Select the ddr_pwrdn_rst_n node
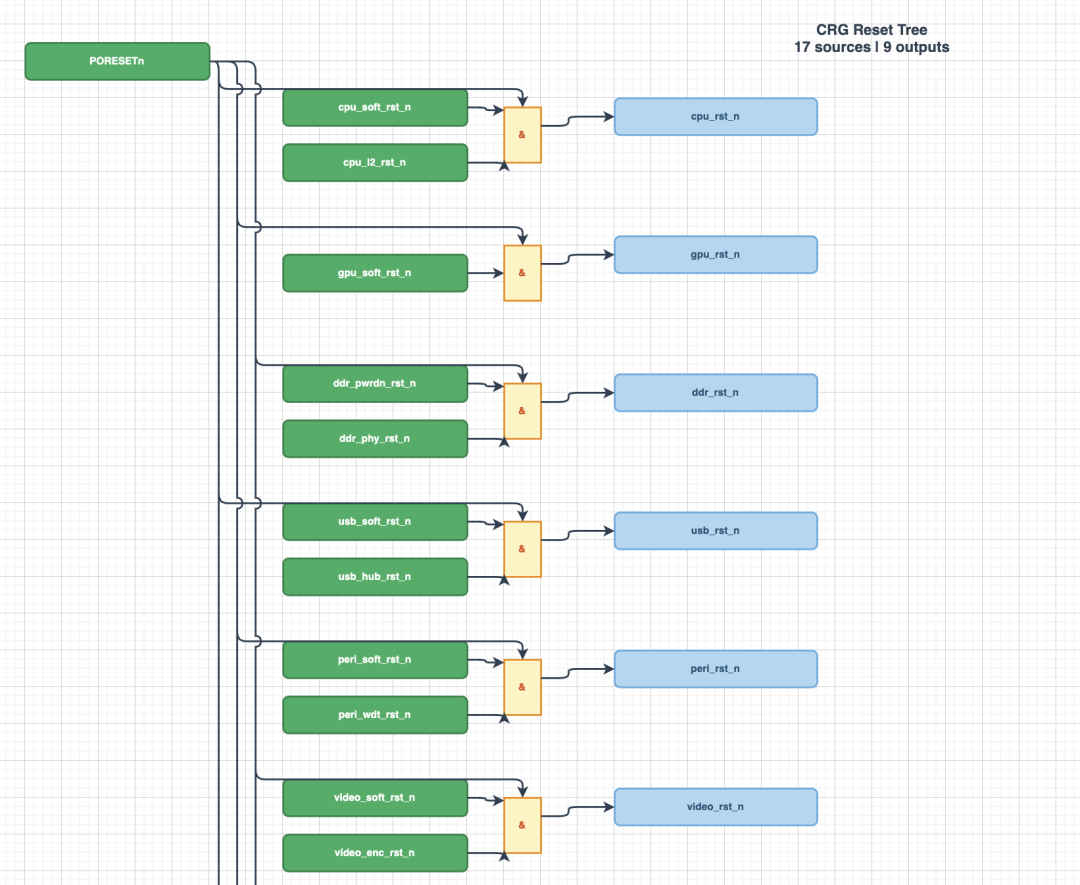Screen dimensions: 1080x885 pyautogui.click(x=375, y=384)
